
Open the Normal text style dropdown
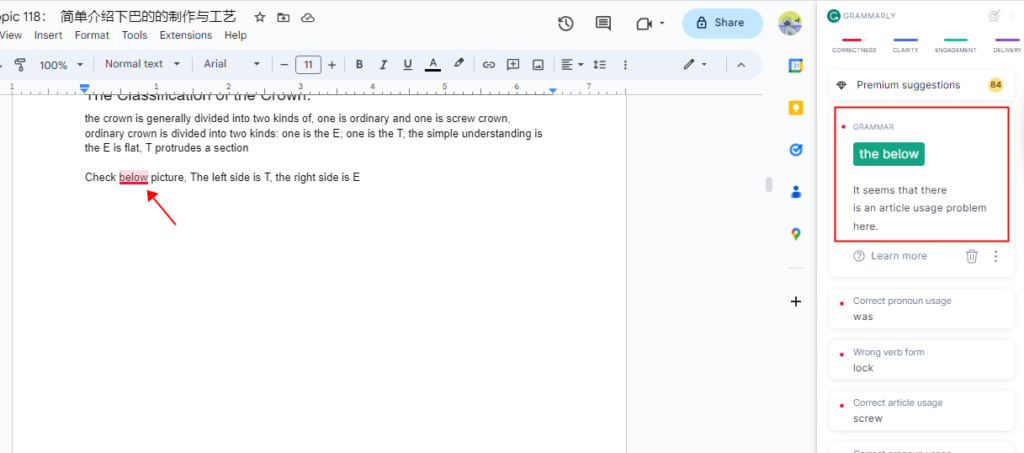pyautogui.click(x=142, y=64)
